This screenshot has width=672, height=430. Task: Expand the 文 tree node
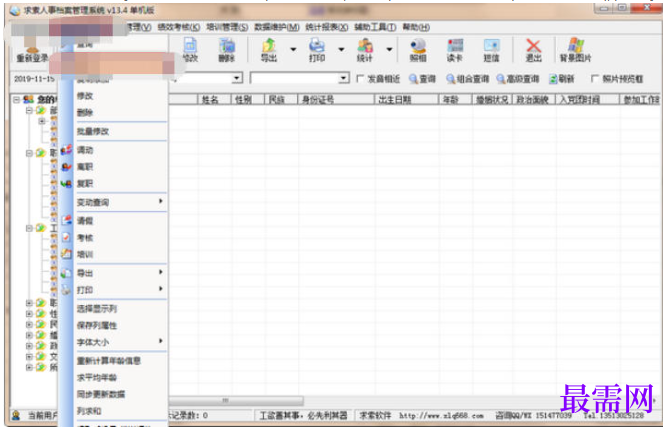coord(29,356)
